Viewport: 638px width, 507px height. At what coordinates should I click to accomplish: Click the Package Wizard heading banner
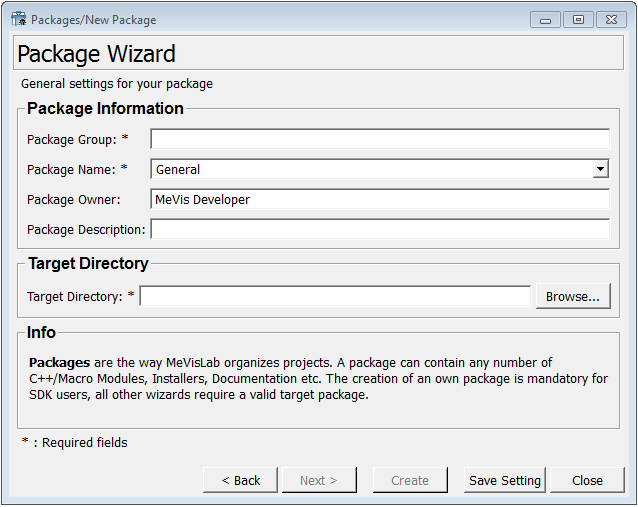[x=318, y=54]
